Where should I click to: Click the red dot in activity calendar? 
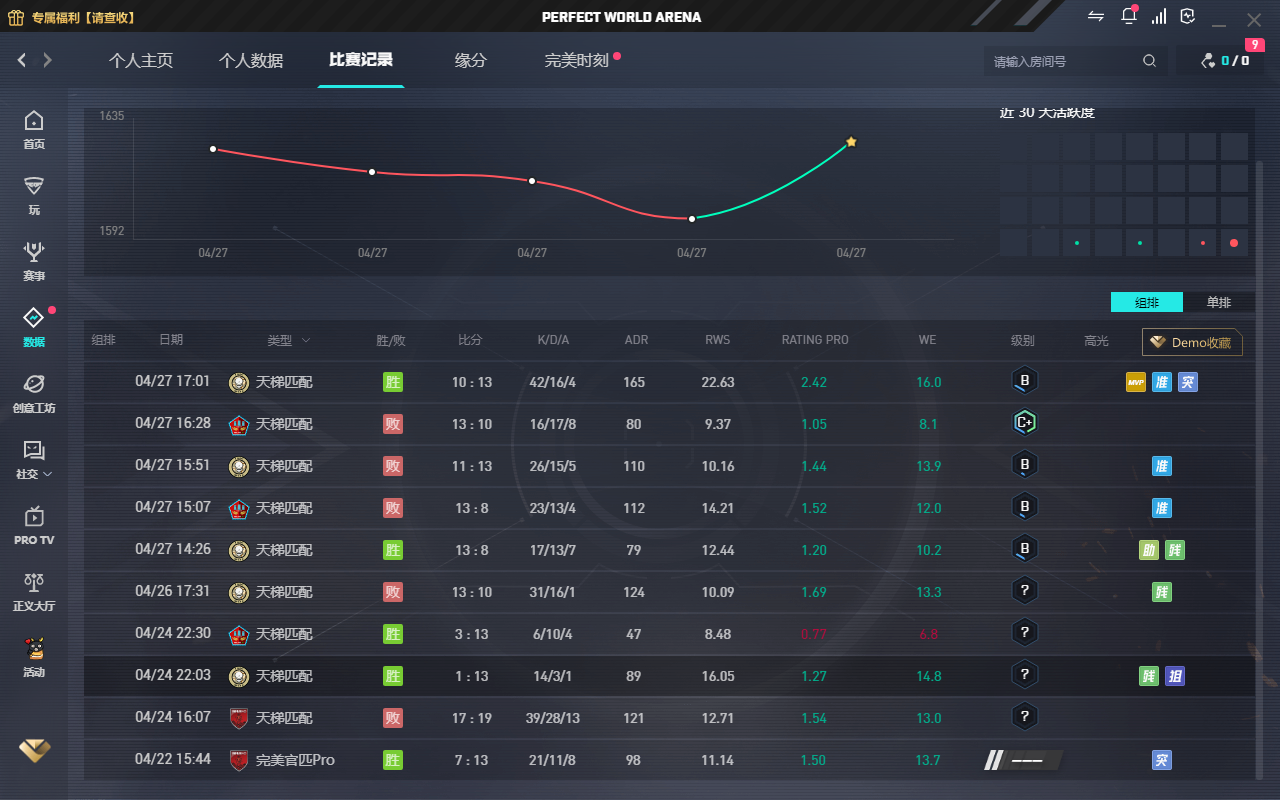click(x=1234, y=243)
